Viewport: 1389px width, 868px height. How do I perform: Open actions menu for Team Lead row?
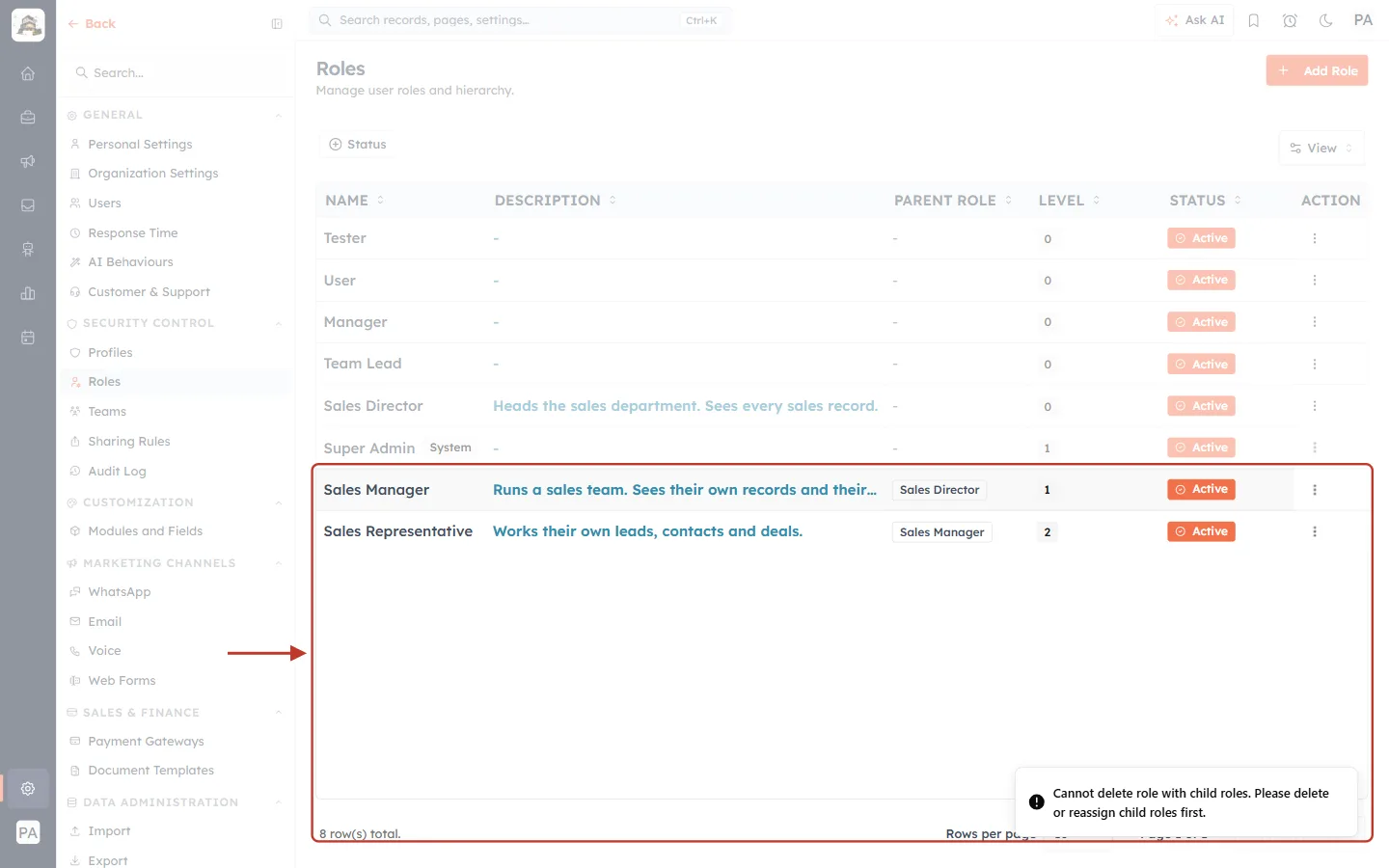tap(1315, 365)
